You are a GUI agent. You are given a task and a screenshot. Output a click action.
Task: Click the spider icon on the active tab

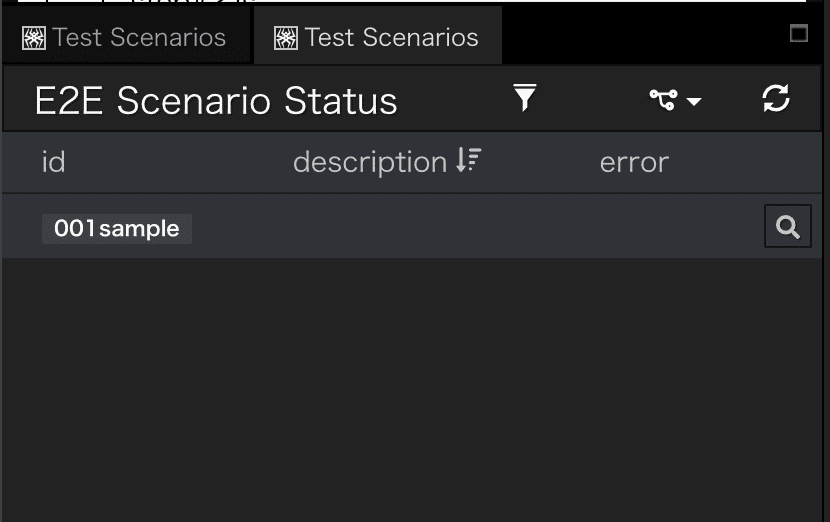[x=286, y=38]
